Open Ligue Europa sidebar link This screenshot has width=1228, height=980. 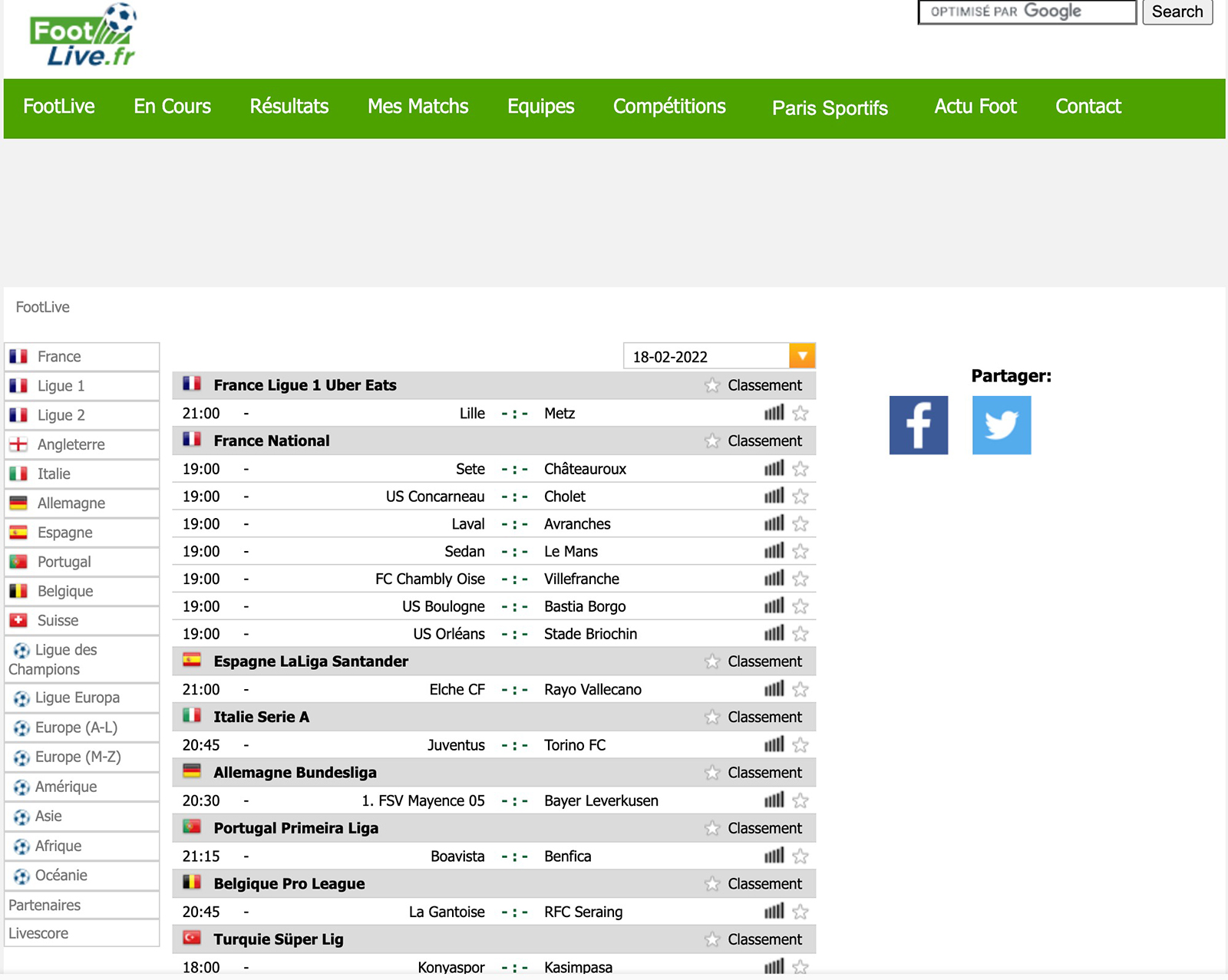coord(82,698)
